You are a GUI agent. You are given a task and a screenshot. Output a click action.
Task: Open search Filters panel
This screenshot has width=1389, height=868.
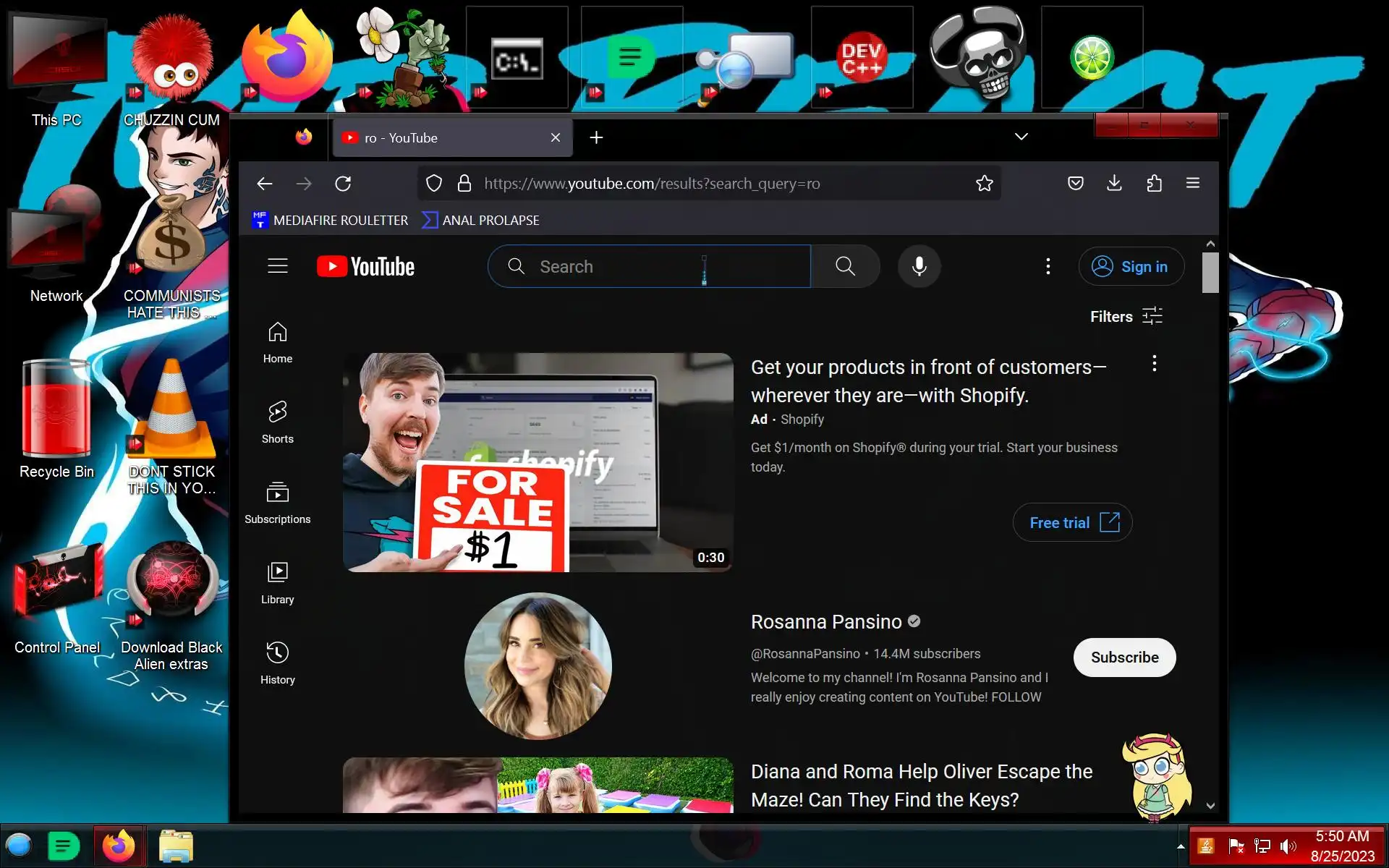(x=1126, y=316)
